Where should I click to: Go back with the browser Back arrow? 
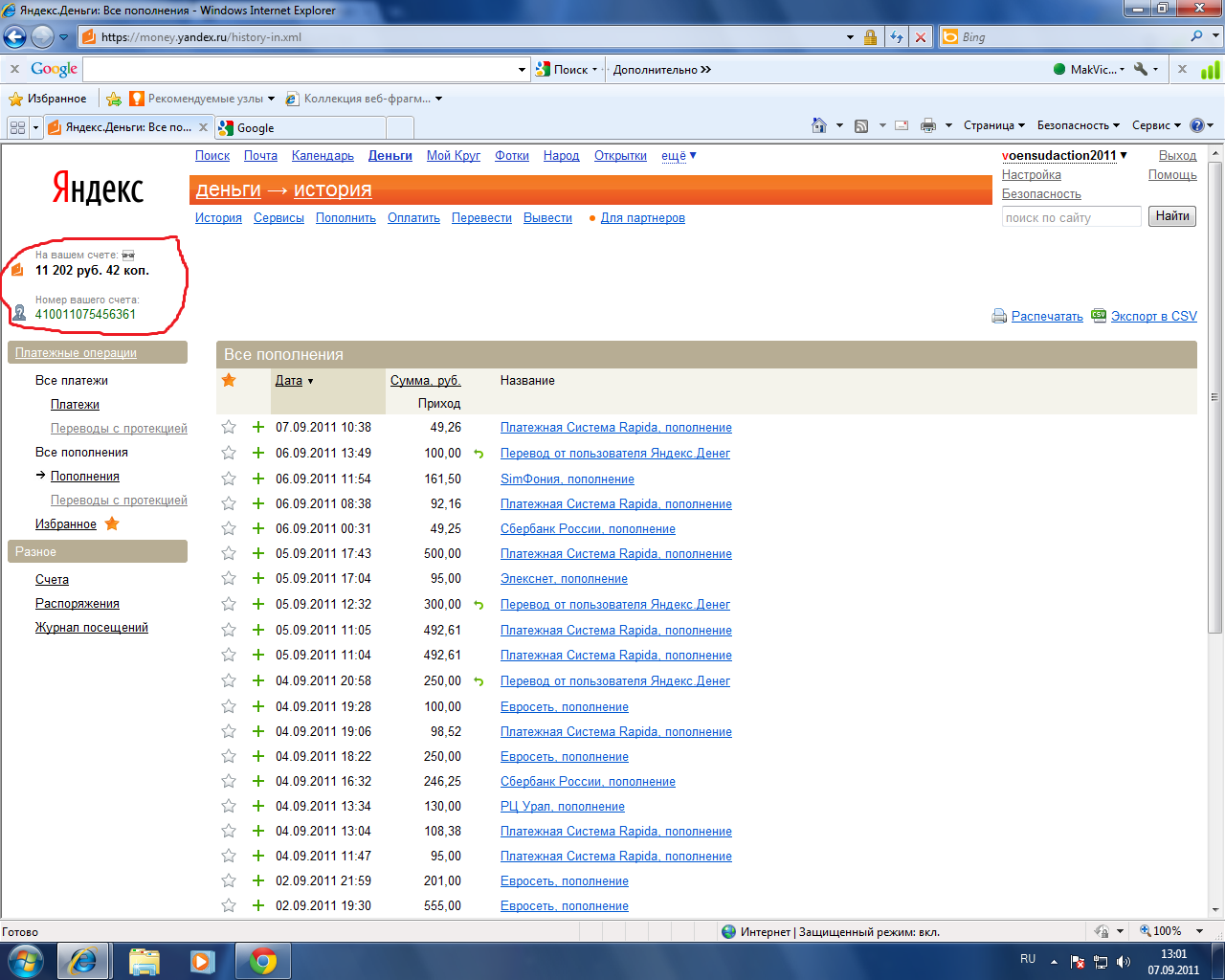click(x=14, y=37)
